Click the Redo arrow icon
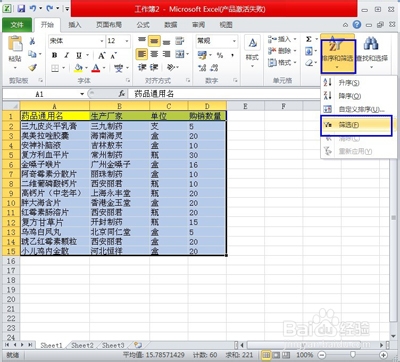Viewport: 400px width, 362px height. coord(50,8)
